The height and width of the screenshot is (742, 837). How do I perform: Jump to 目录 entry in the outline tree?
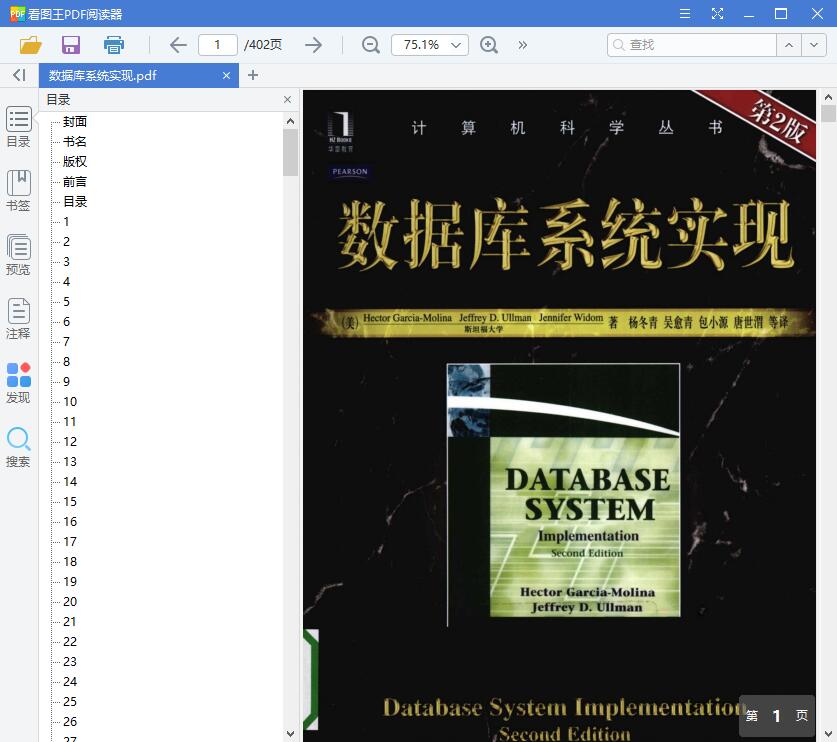(x=75, y=202)
